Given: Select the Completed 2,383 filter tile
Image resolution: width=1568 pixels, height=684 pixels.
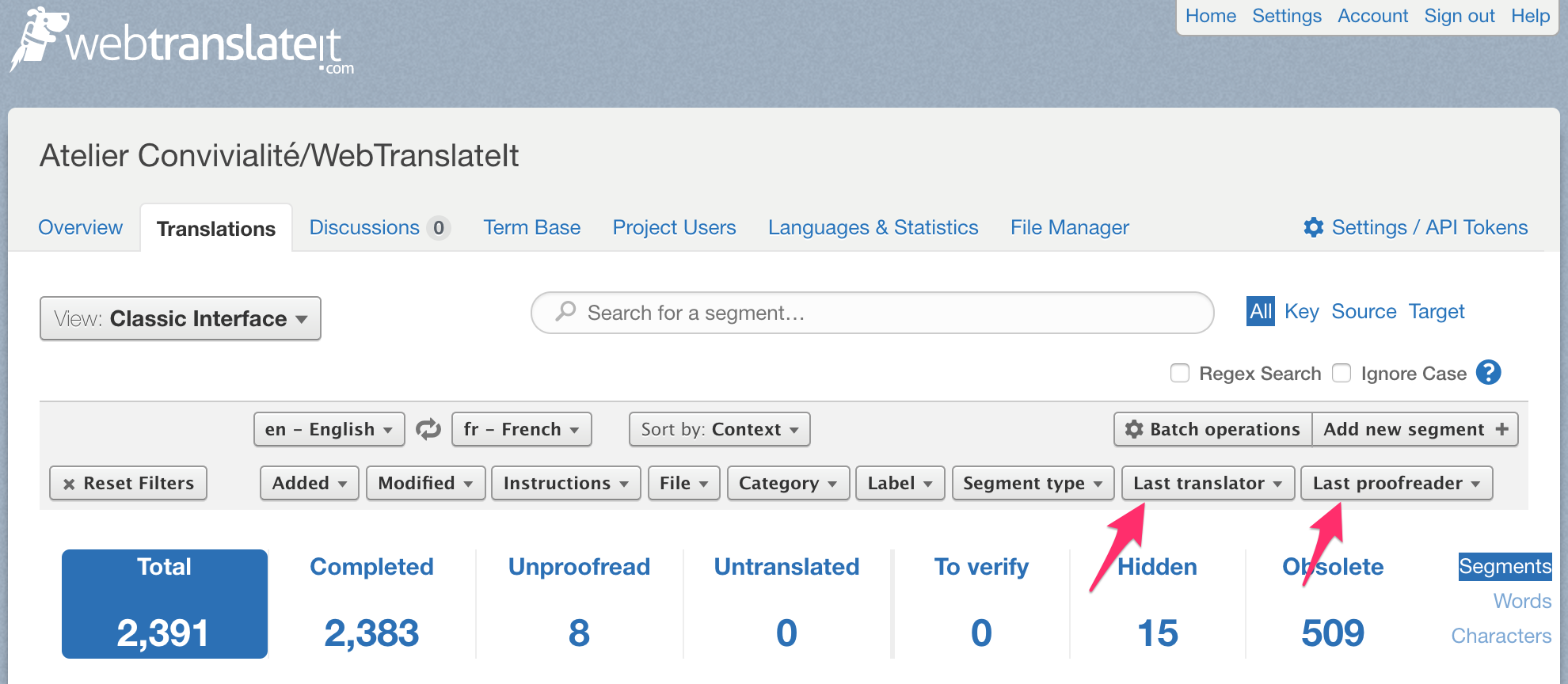Looking at the screenshot, I should click(x=371, y=604).
